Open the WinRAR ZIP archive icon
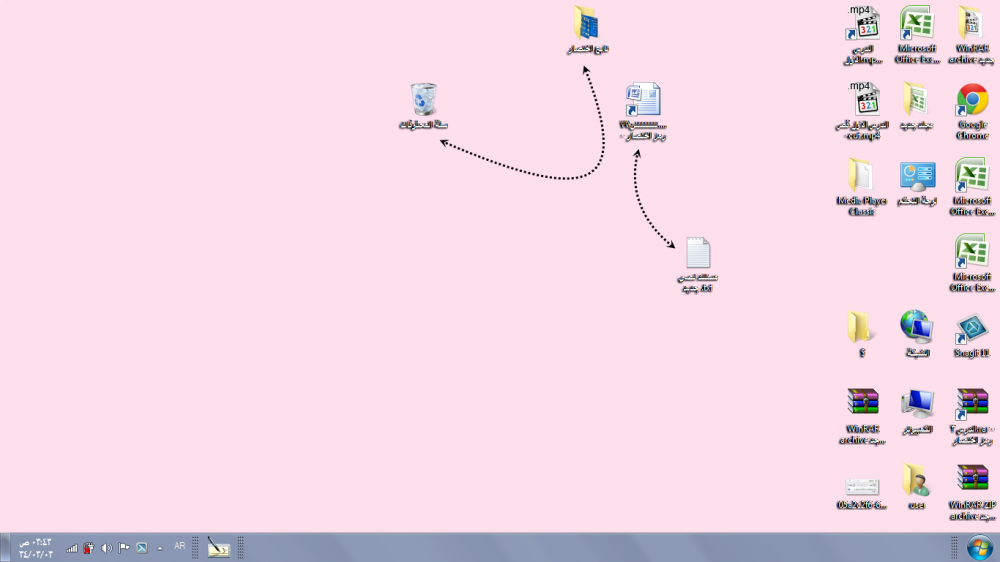The height and width of the screenshot is (562, 1000). [x=972, y=480]
